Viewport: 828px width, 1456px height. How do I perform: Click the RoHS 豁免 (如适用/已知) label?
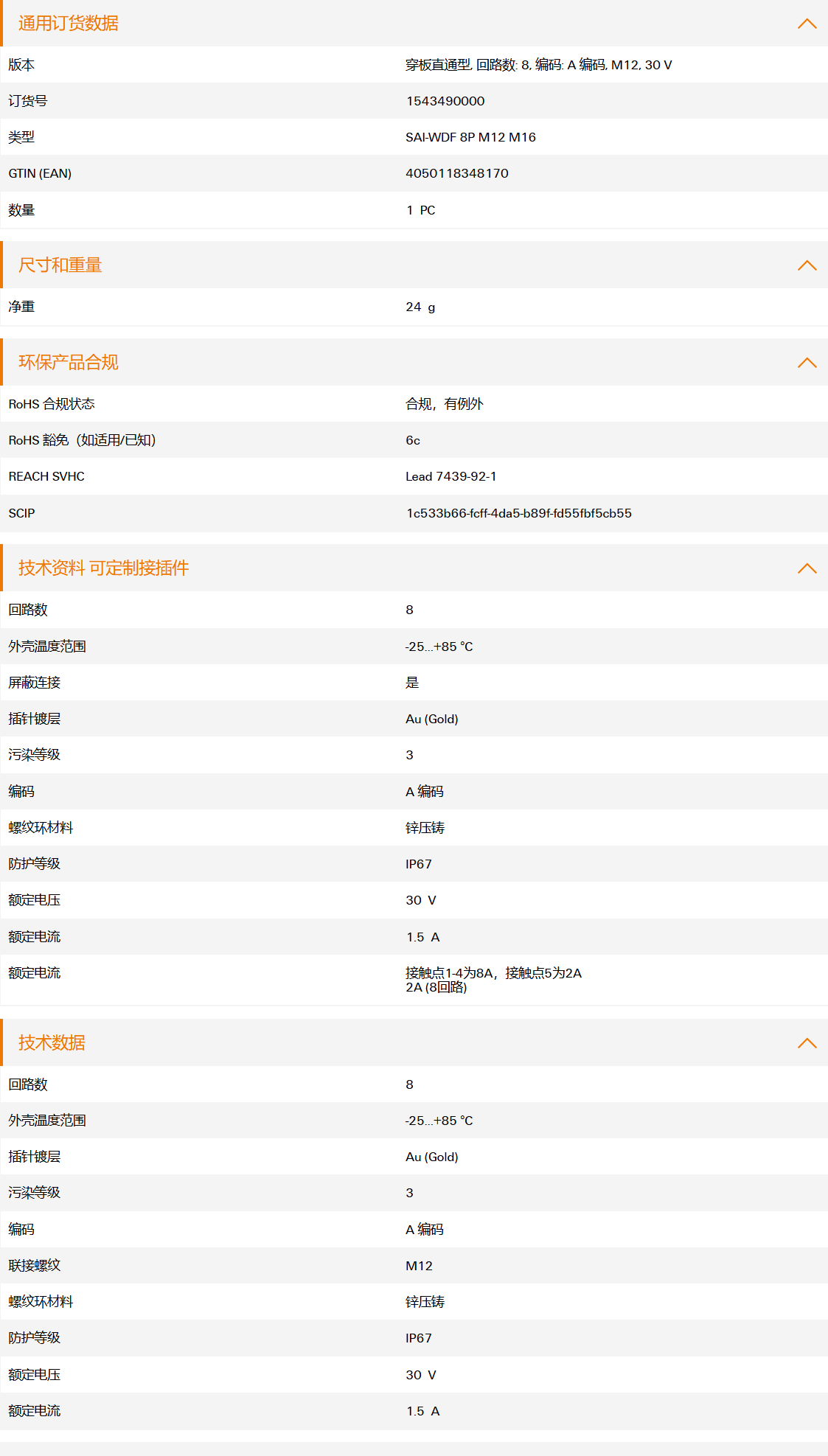pos(82,440)
